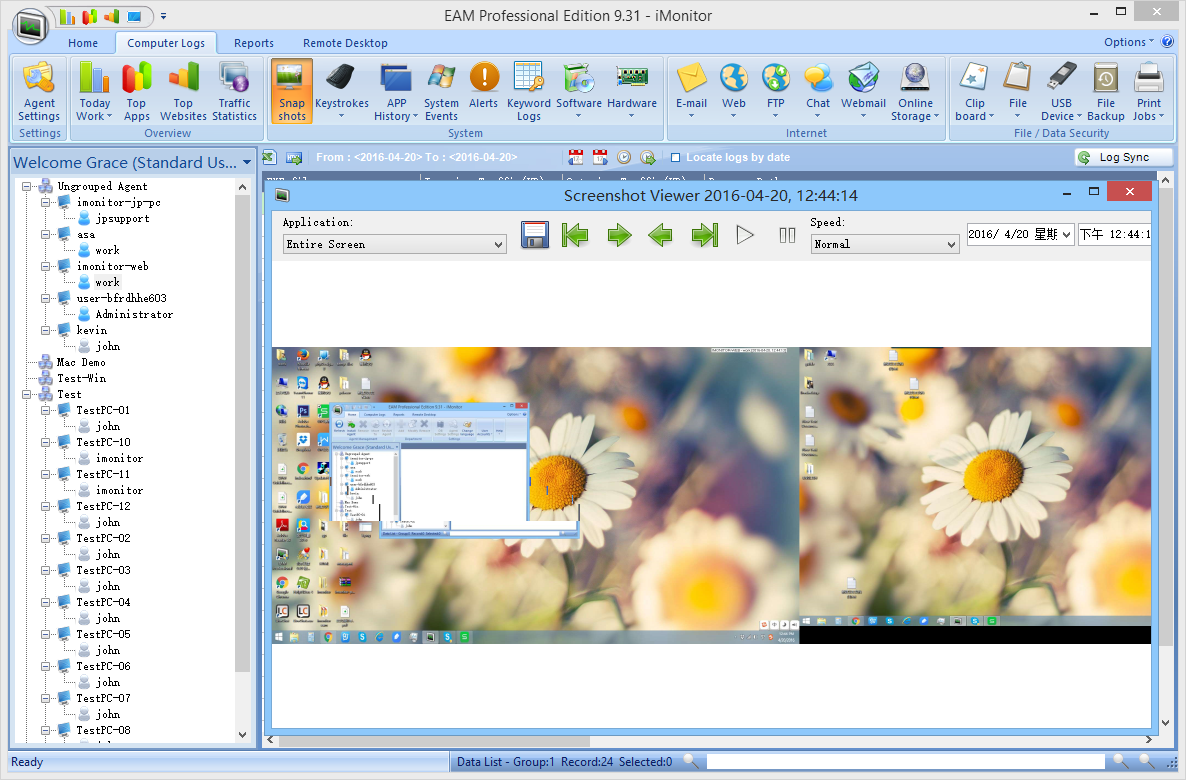Image resolution: width=1186 pixels, height=780 pixels.
Task: Switch to the Reports ribbon tab
Action: 254,43
